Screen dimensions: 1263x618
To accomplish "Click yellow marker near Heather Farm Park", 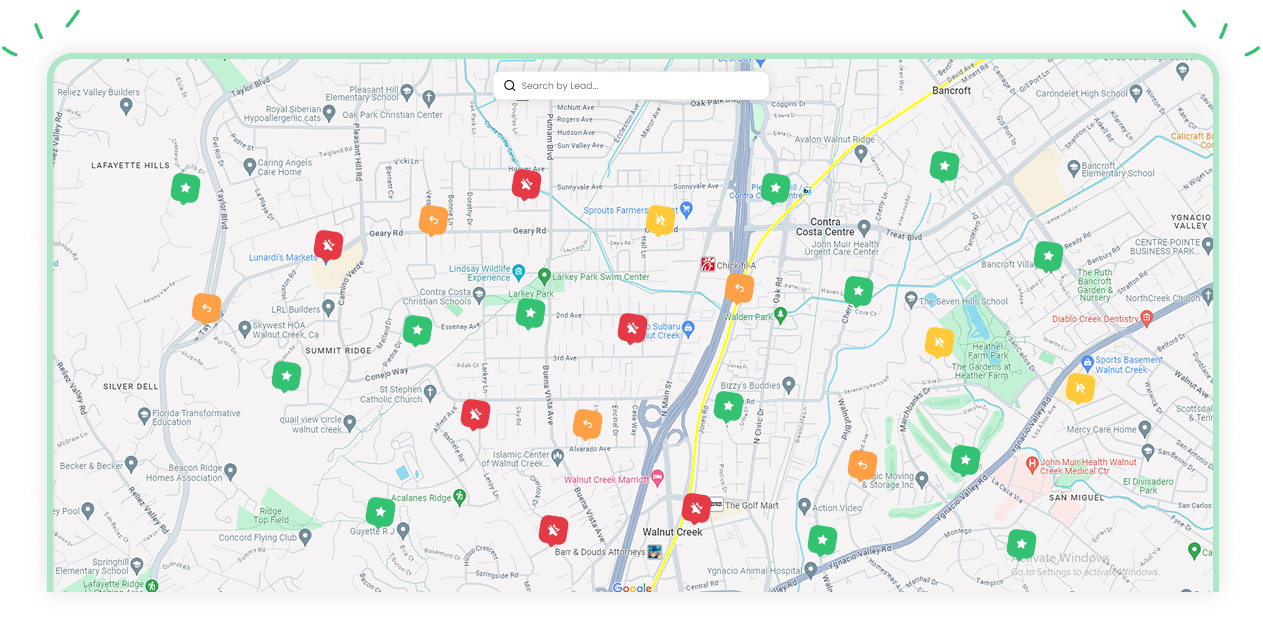I will coord(939,342).
